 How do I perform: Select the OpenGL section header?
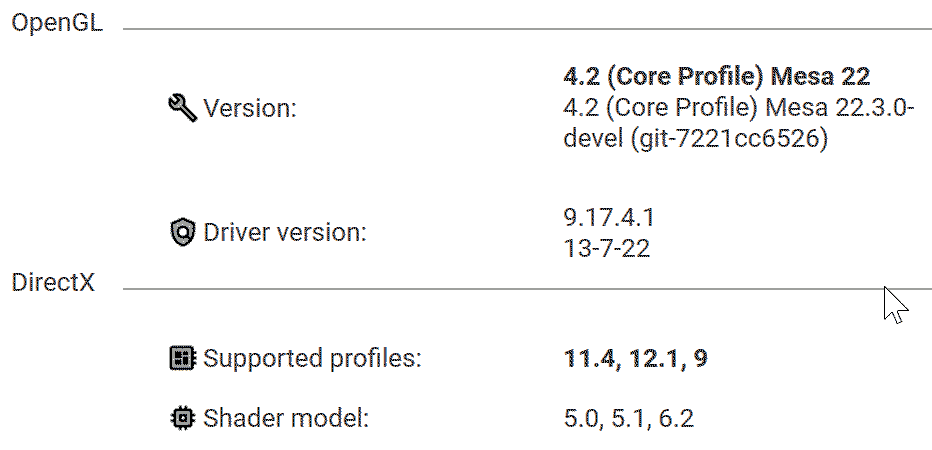(57, 24)
